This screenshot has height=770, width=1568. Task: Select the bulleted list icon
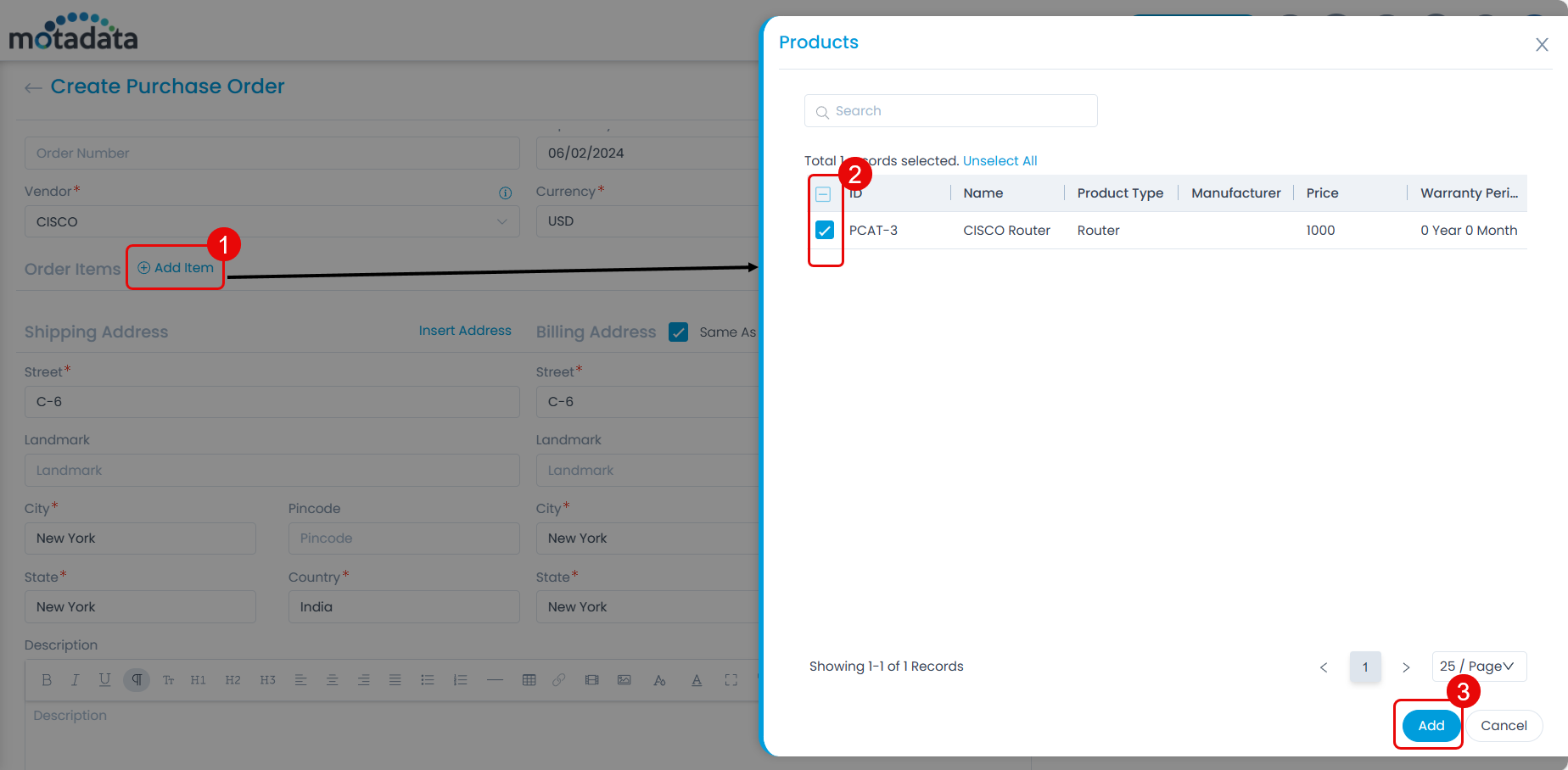point(427,679)
